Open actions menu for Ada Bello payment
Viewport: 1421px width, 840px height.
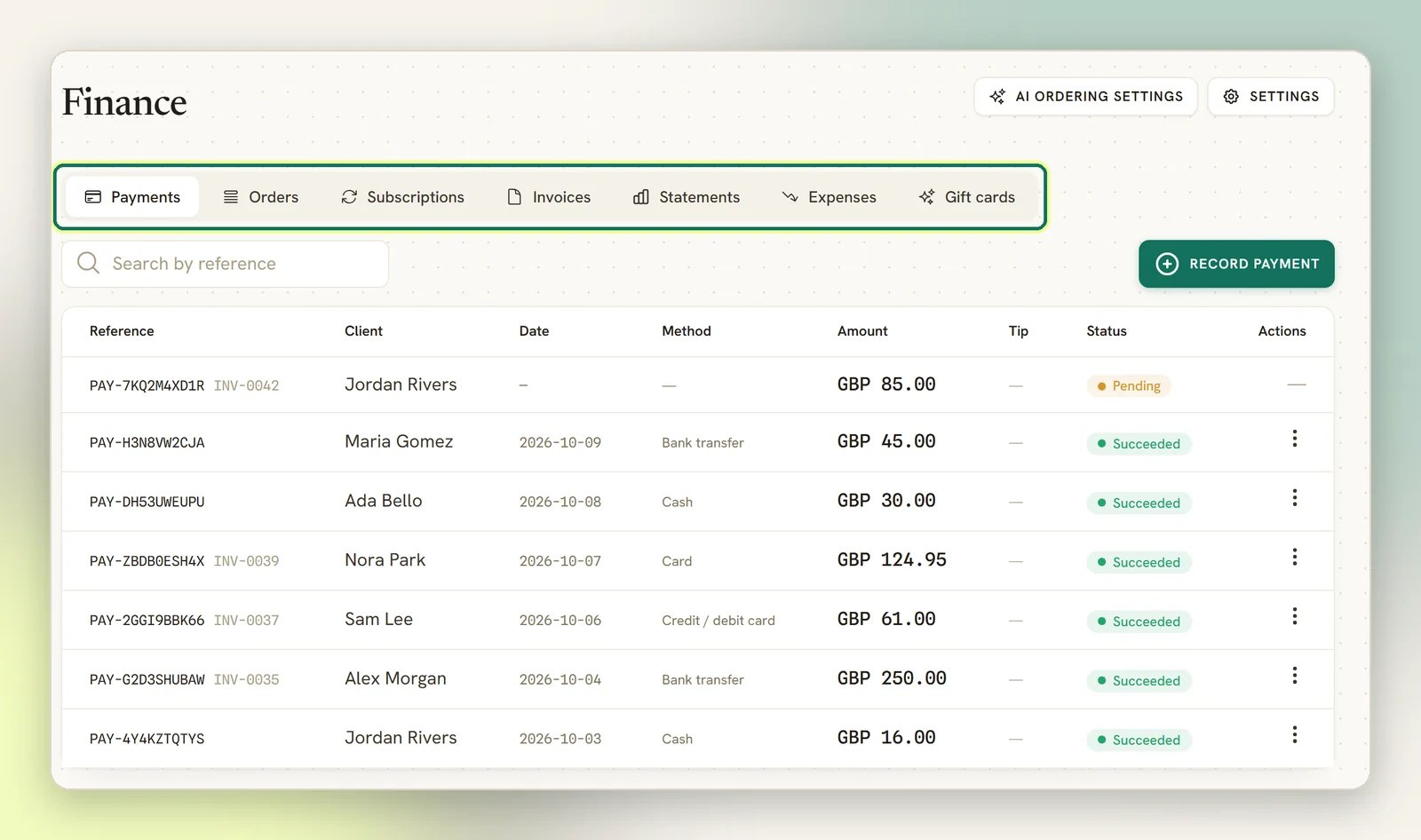tap(1294, 498)
